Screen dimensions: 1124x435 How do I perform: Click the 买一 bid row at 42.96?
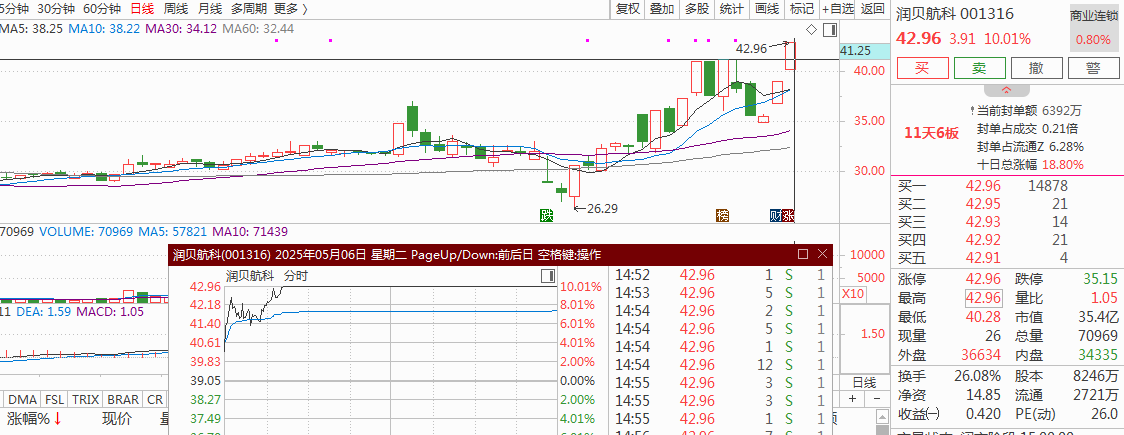point(1006,186)
